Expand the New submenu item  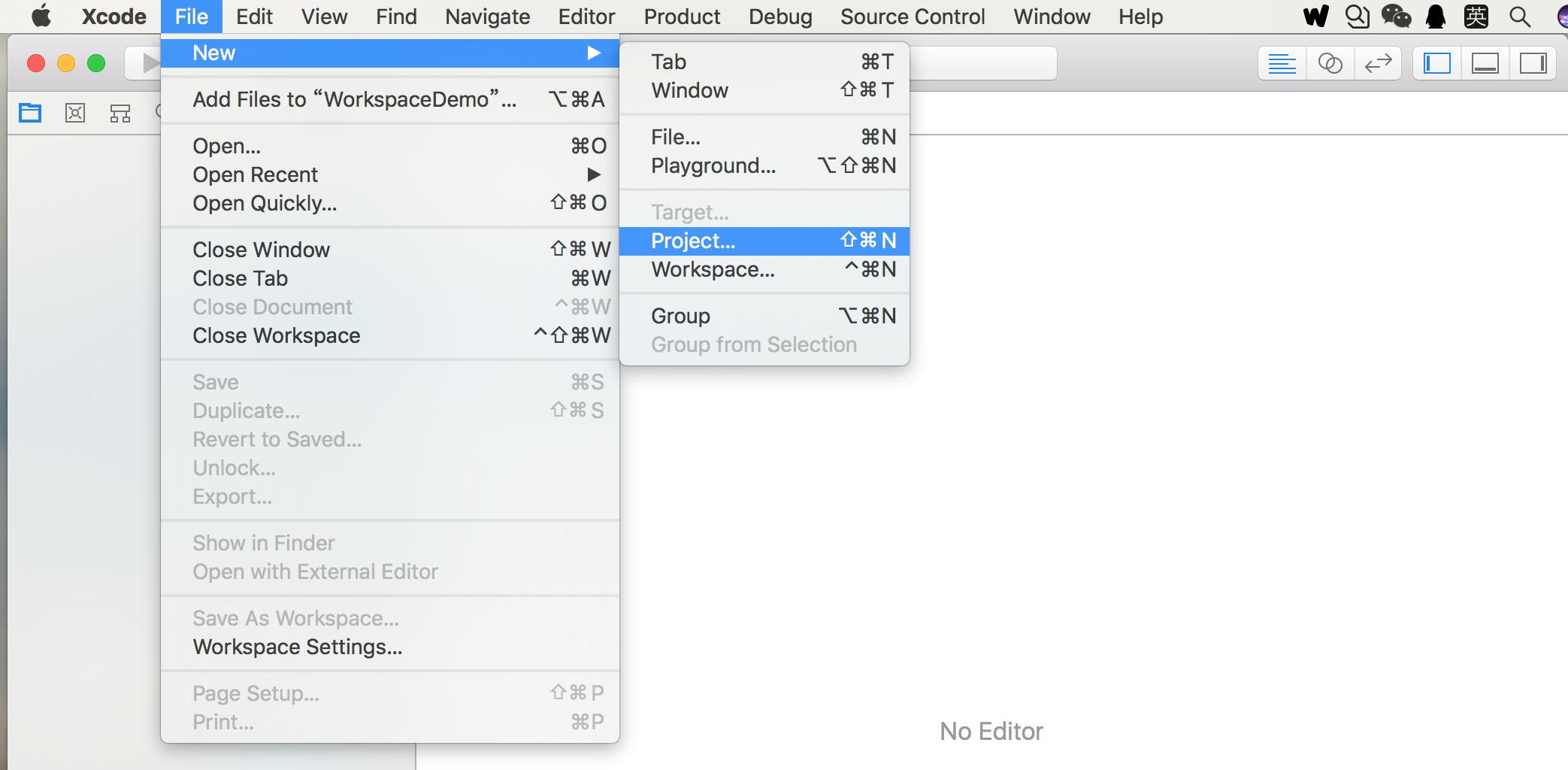[390, 53]
